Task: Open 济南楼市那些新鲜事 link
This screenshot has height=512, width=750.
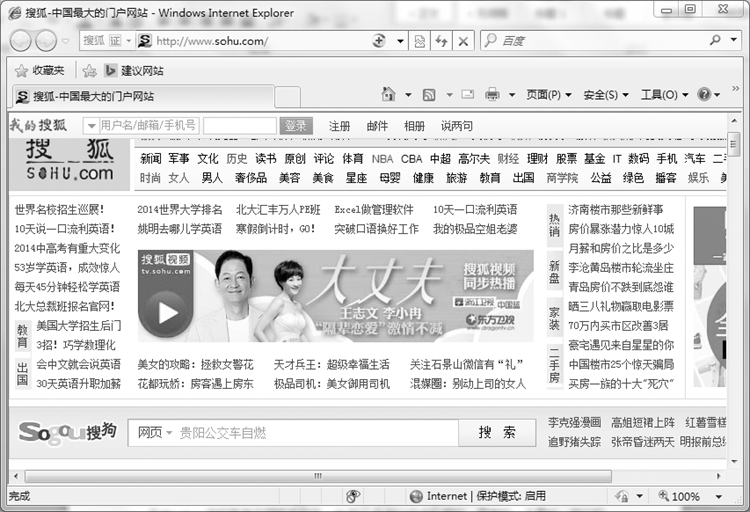Action: 616,210
